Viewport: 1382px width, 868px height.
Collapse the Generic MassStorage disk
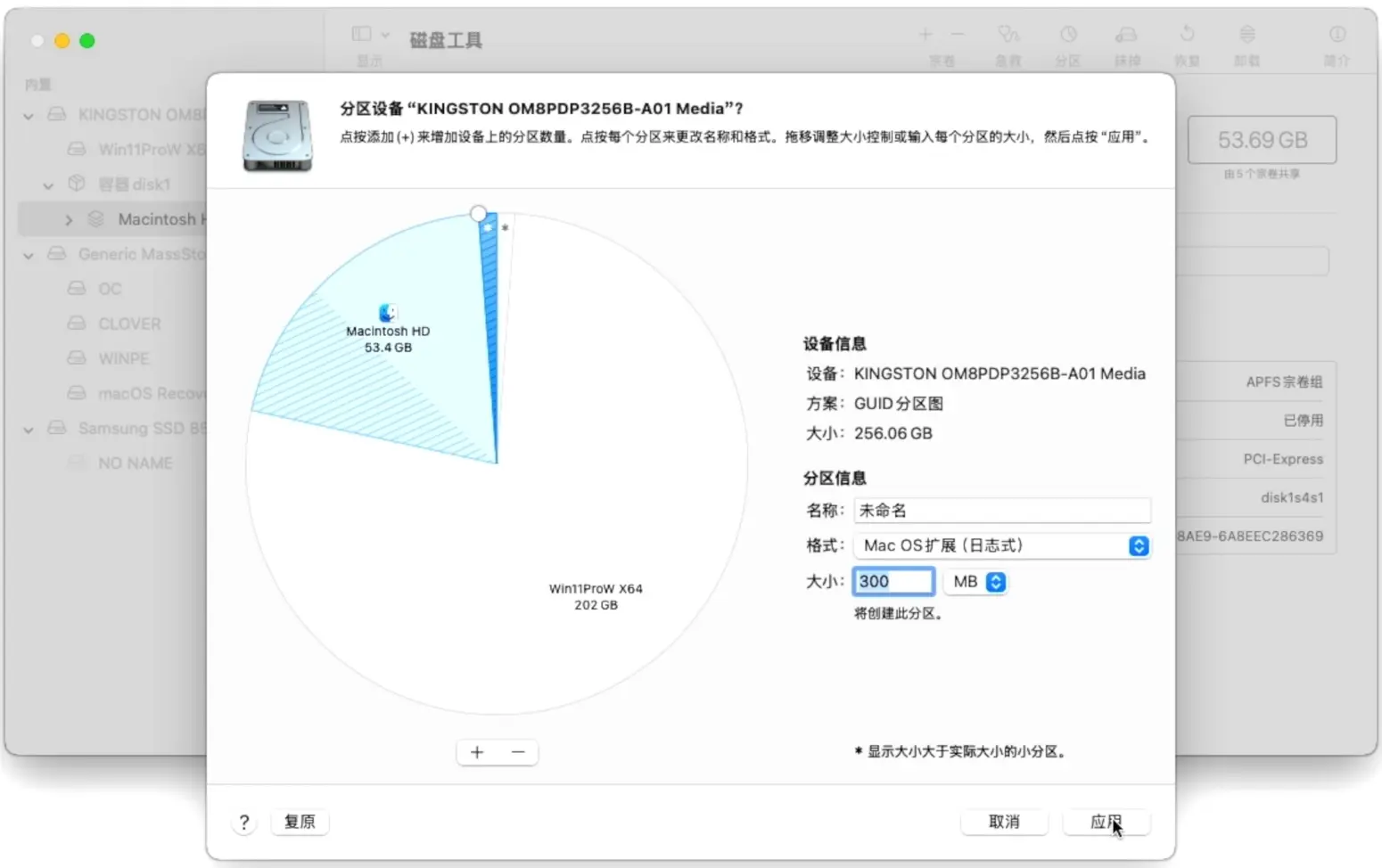29,255
